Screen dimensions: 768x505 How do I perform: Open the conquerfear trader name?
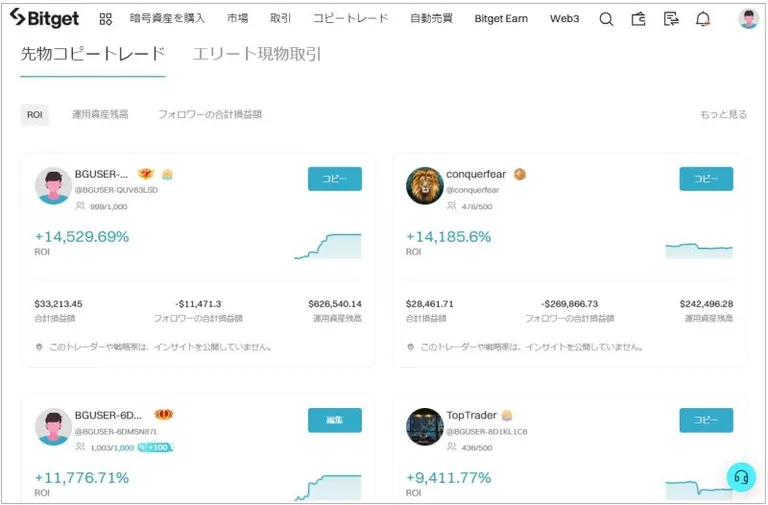point(476,174)
